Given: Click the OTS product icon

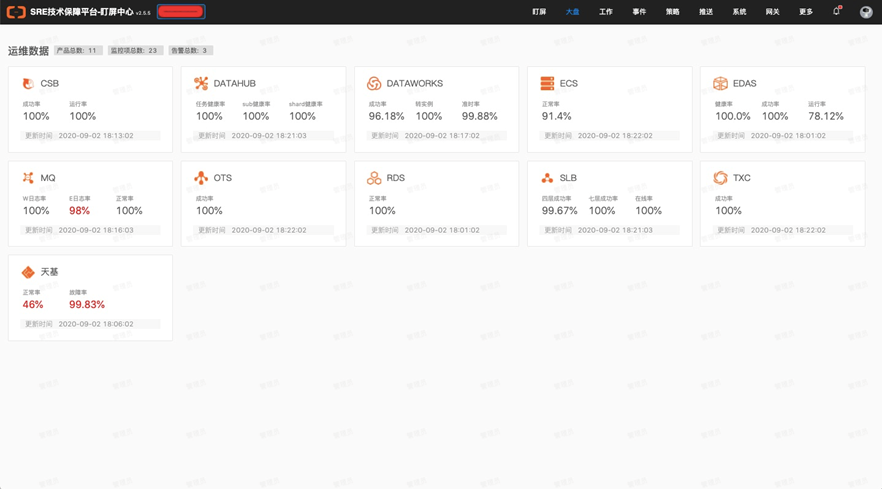Looking at the screenshot, I should 201,178.
